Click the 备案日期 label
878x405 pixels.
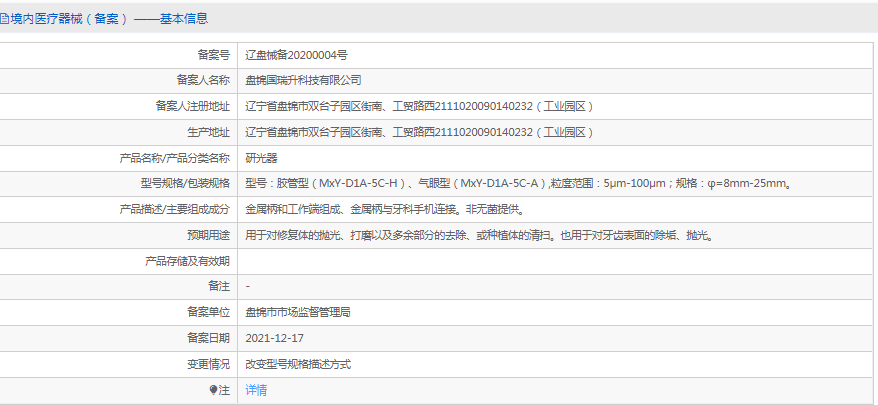(208, 338)
